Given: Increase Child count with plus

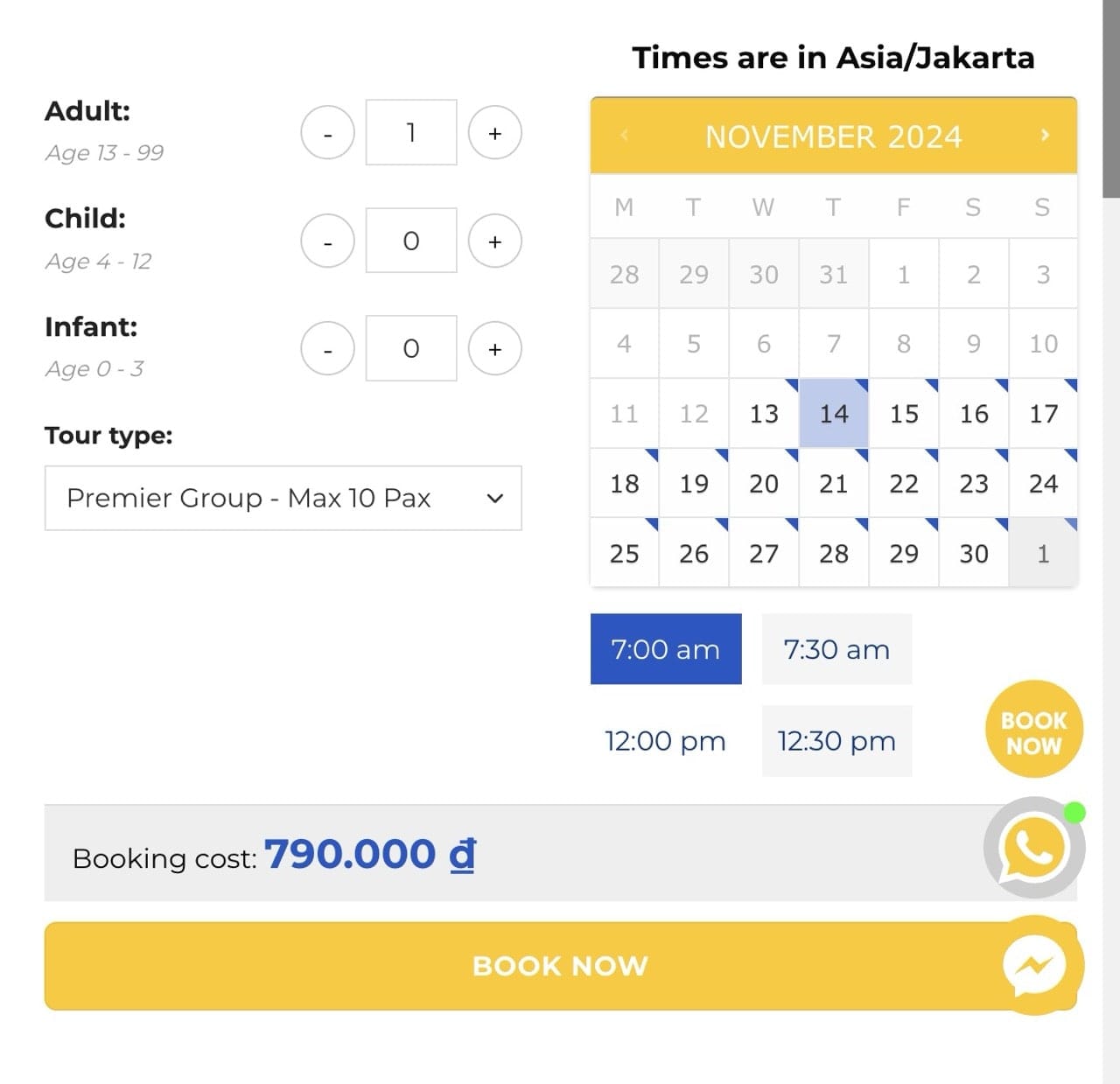Looking at the screenshot, I should tap(495, 241).
